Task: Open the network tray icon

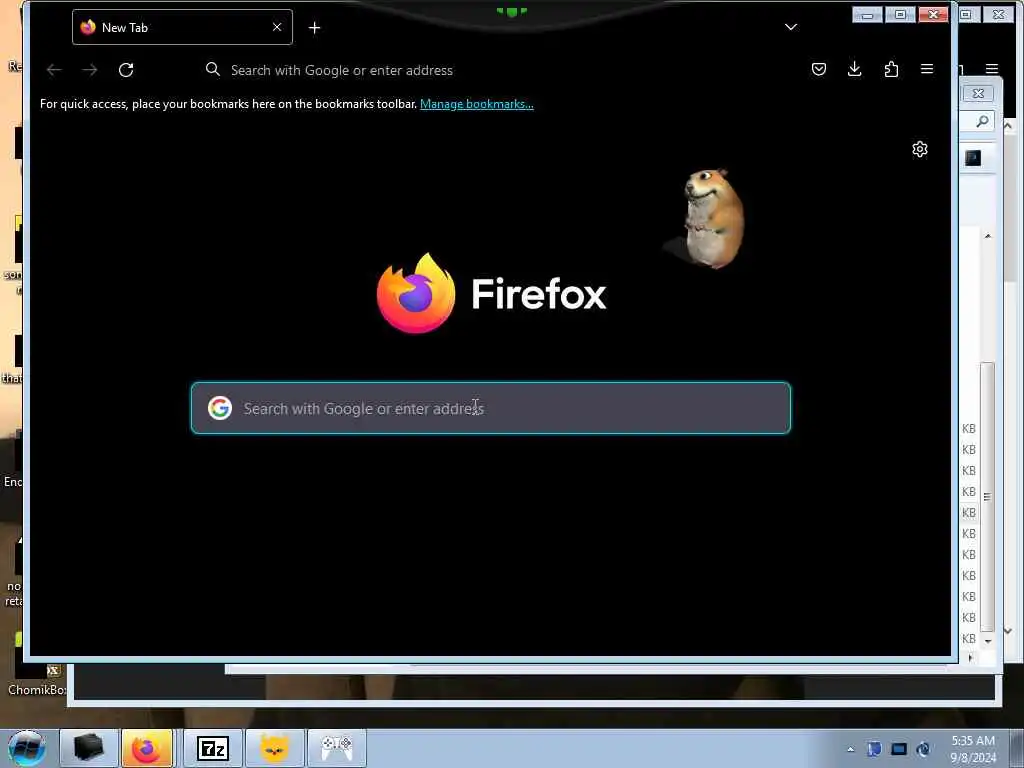Action: click(x=899, y=750)
